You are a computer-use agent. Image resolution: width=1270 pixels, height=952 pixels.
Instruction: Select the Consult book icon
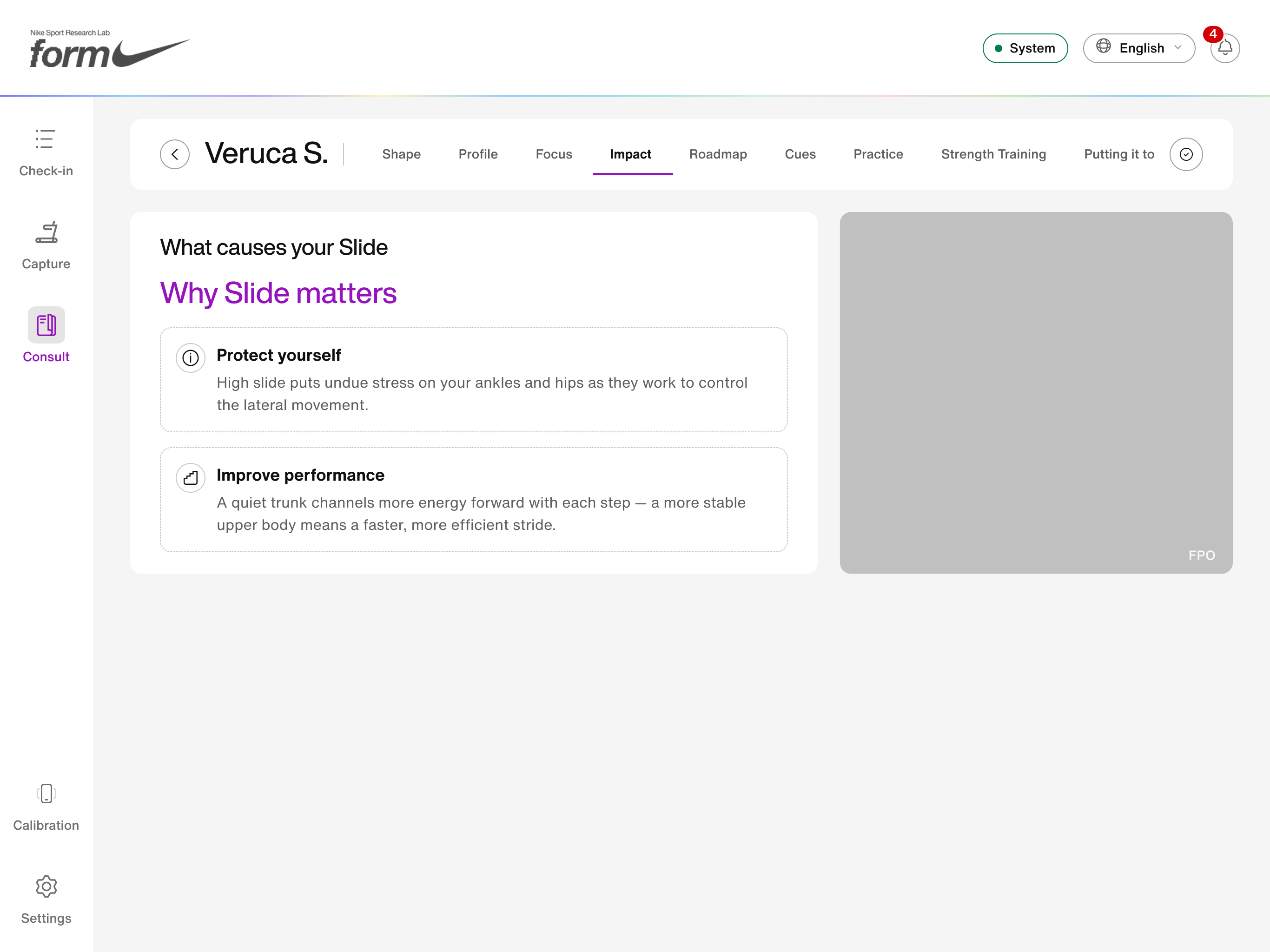point(46,325)
